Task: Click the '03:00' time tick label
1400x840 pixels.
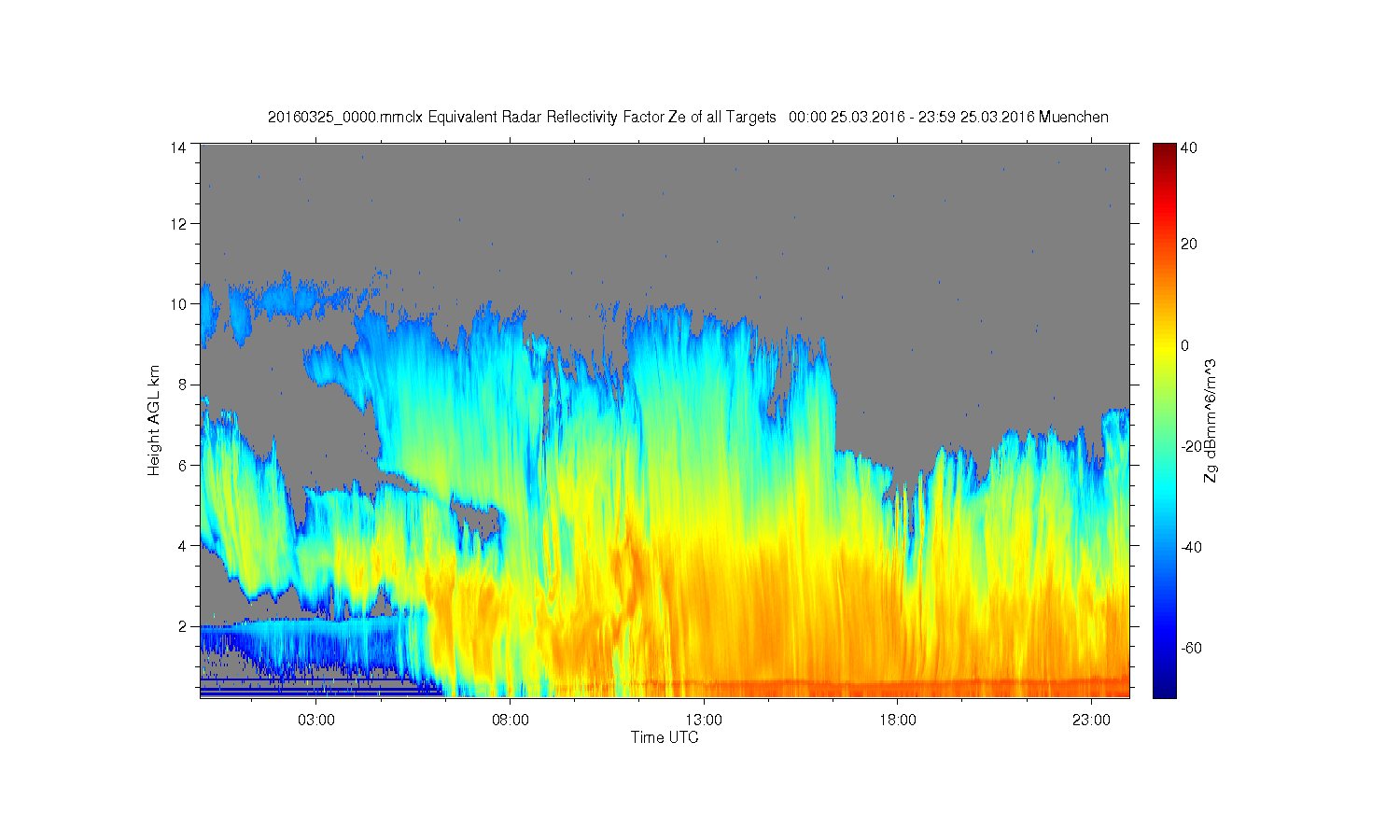Action: tap(316, 721)
